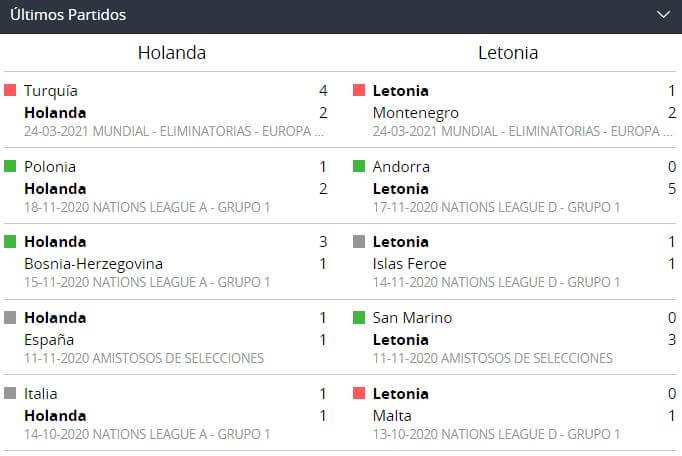682x456 pixels.
Task: Open the Bosnia-Herzegovina team link
Action: 93,264
